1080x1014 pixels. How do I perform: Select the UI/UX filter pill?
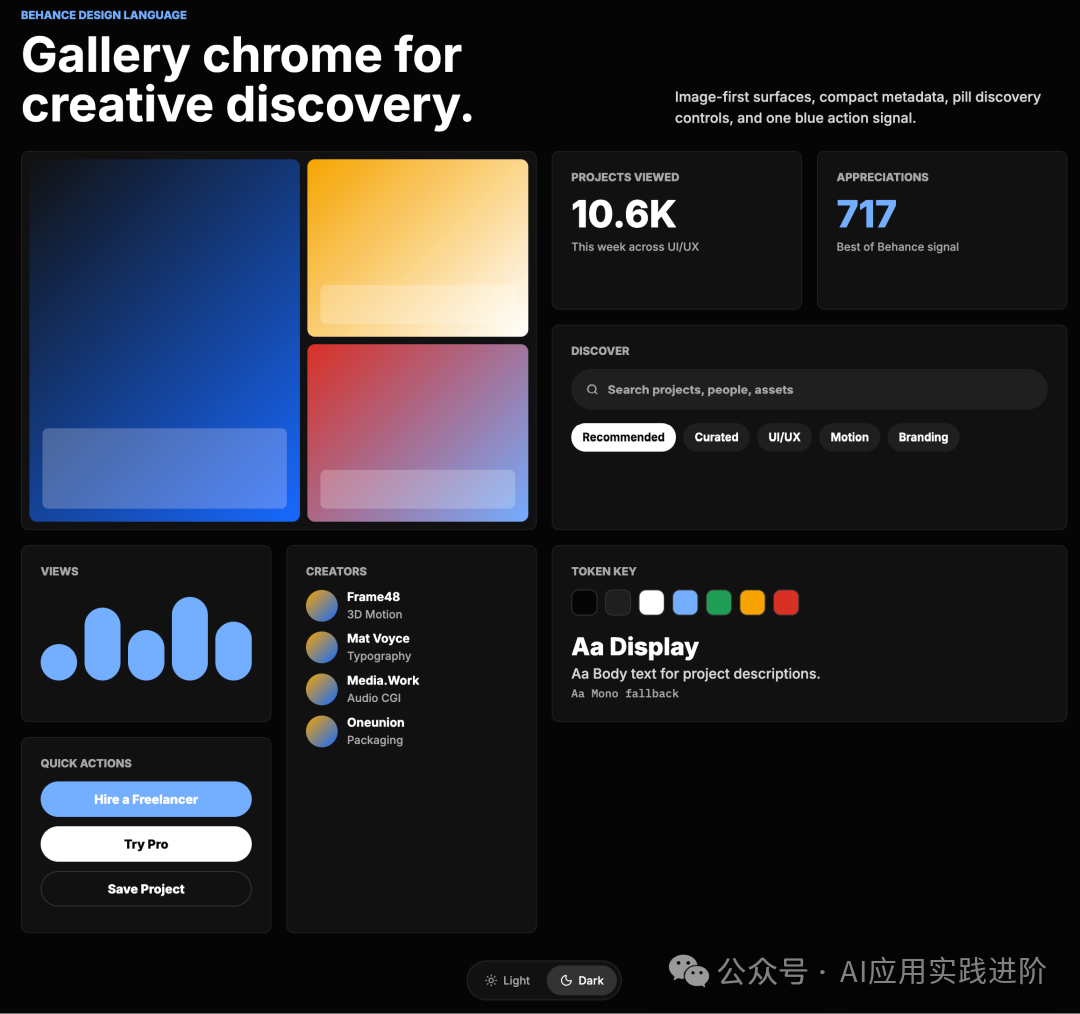pyautogui.click(x=785, y=437)
